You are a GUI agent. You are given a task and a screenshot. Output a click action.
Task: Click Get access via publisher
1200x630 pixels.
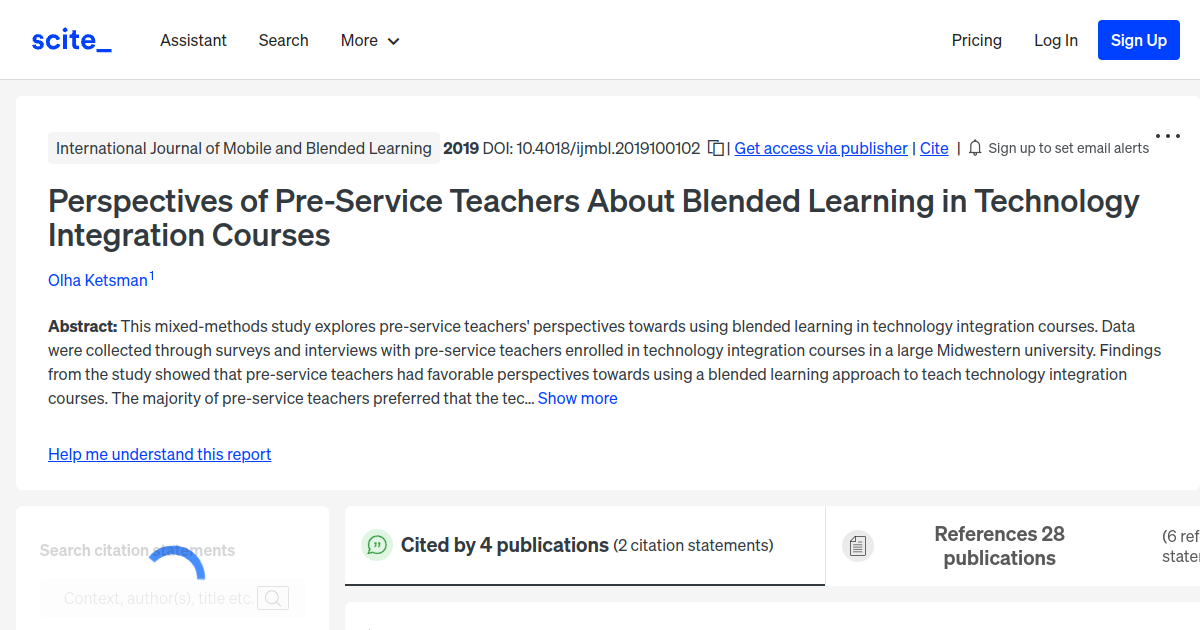click(x=820, y=148)
